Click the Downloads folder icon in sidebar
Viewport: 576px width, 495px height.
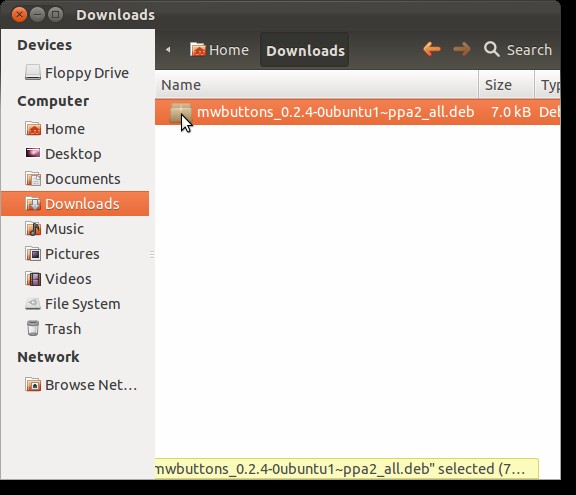point(33,204)
